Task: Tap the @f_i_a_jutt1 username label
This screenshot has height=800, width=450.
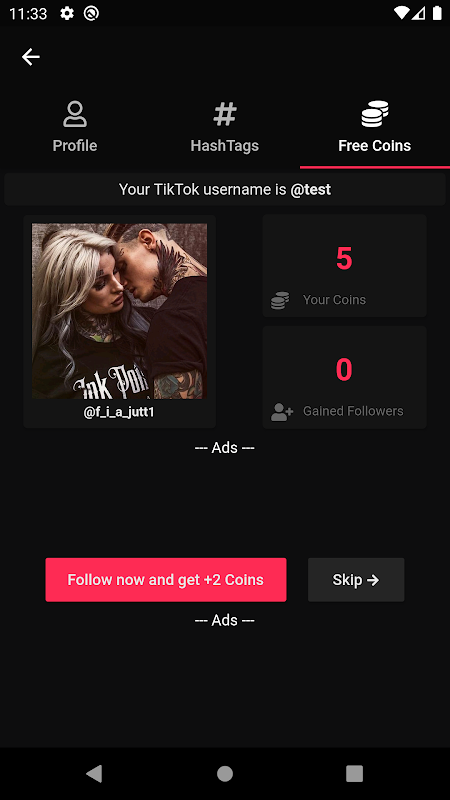Action: (119, 412)
